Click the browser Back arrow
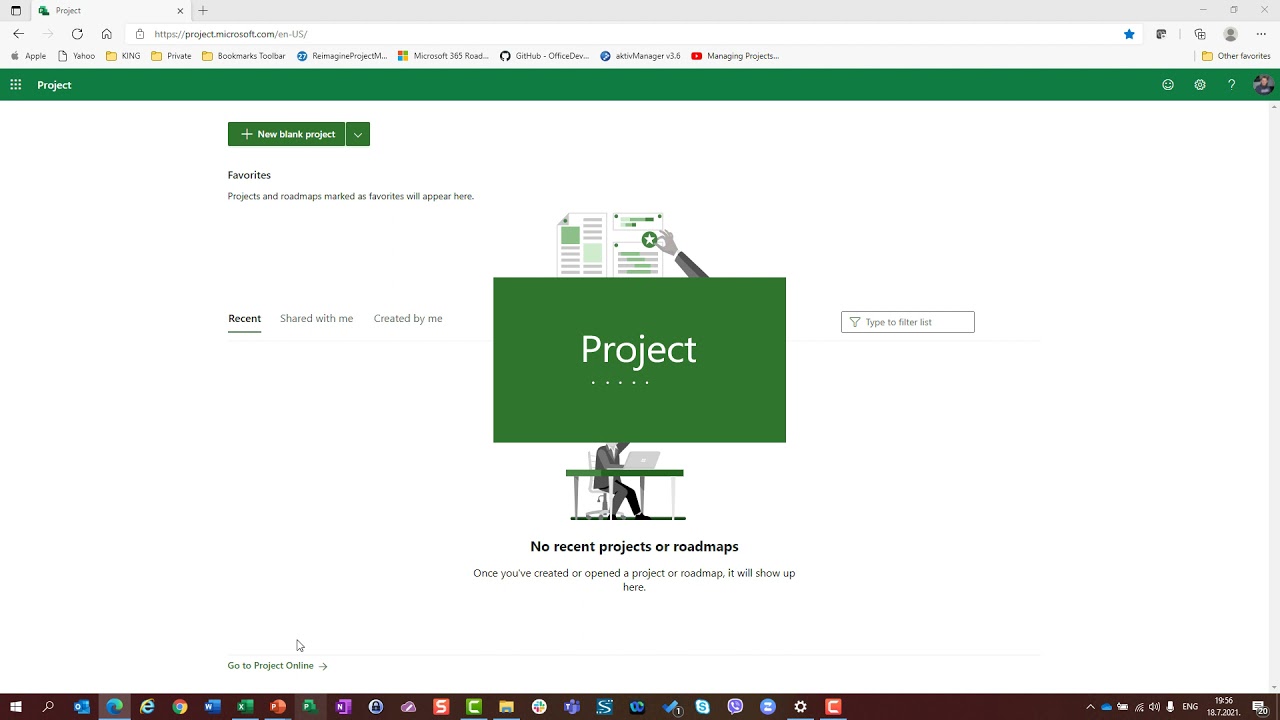 18,34
